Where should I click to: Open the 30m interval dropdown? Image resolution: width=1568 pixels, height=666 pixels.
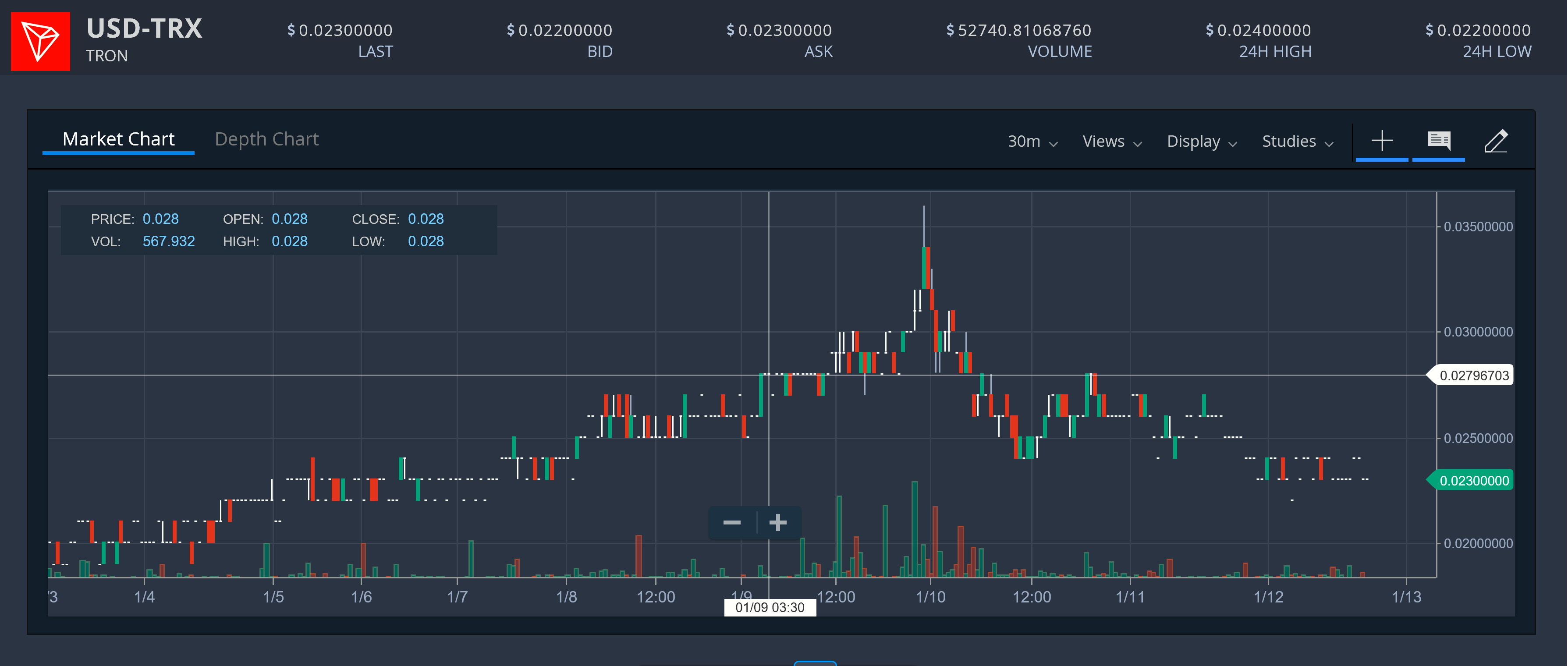[1032, 141]
